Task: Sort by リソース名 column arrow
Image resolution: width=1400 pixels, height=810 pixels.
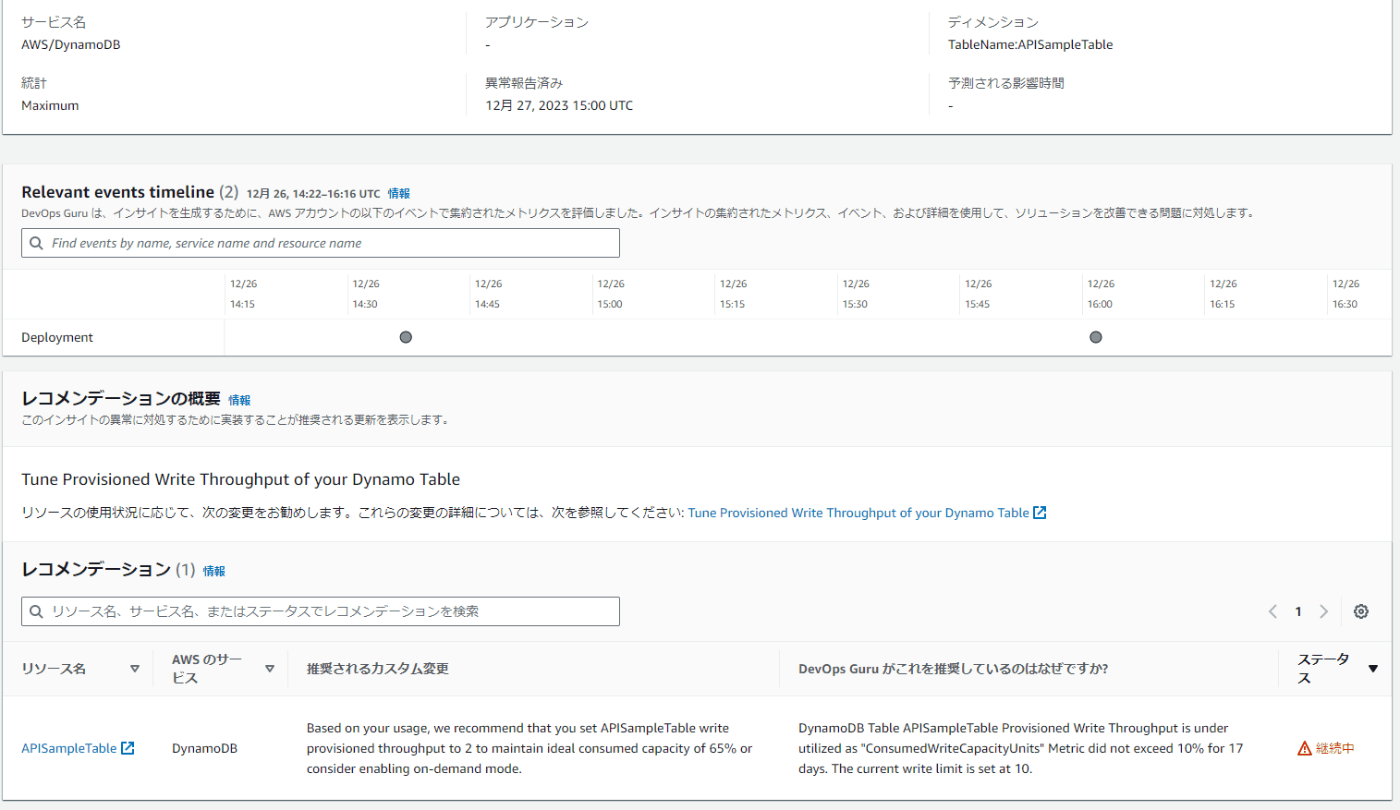Action: coord(135,669)
